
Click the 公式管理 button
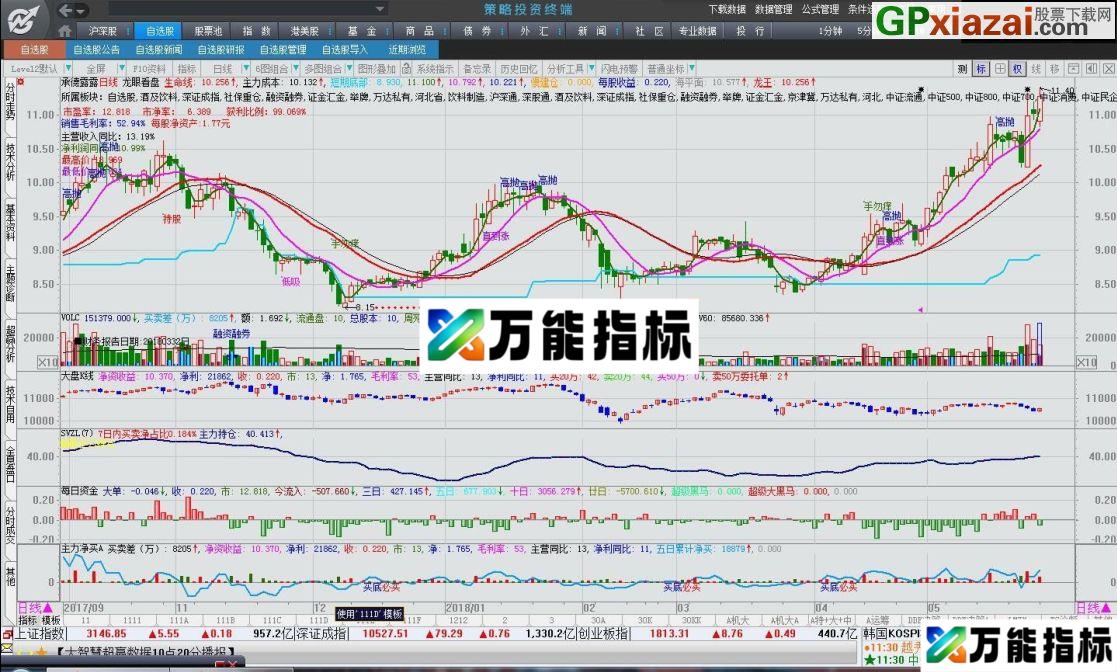[x=820, y=8]
